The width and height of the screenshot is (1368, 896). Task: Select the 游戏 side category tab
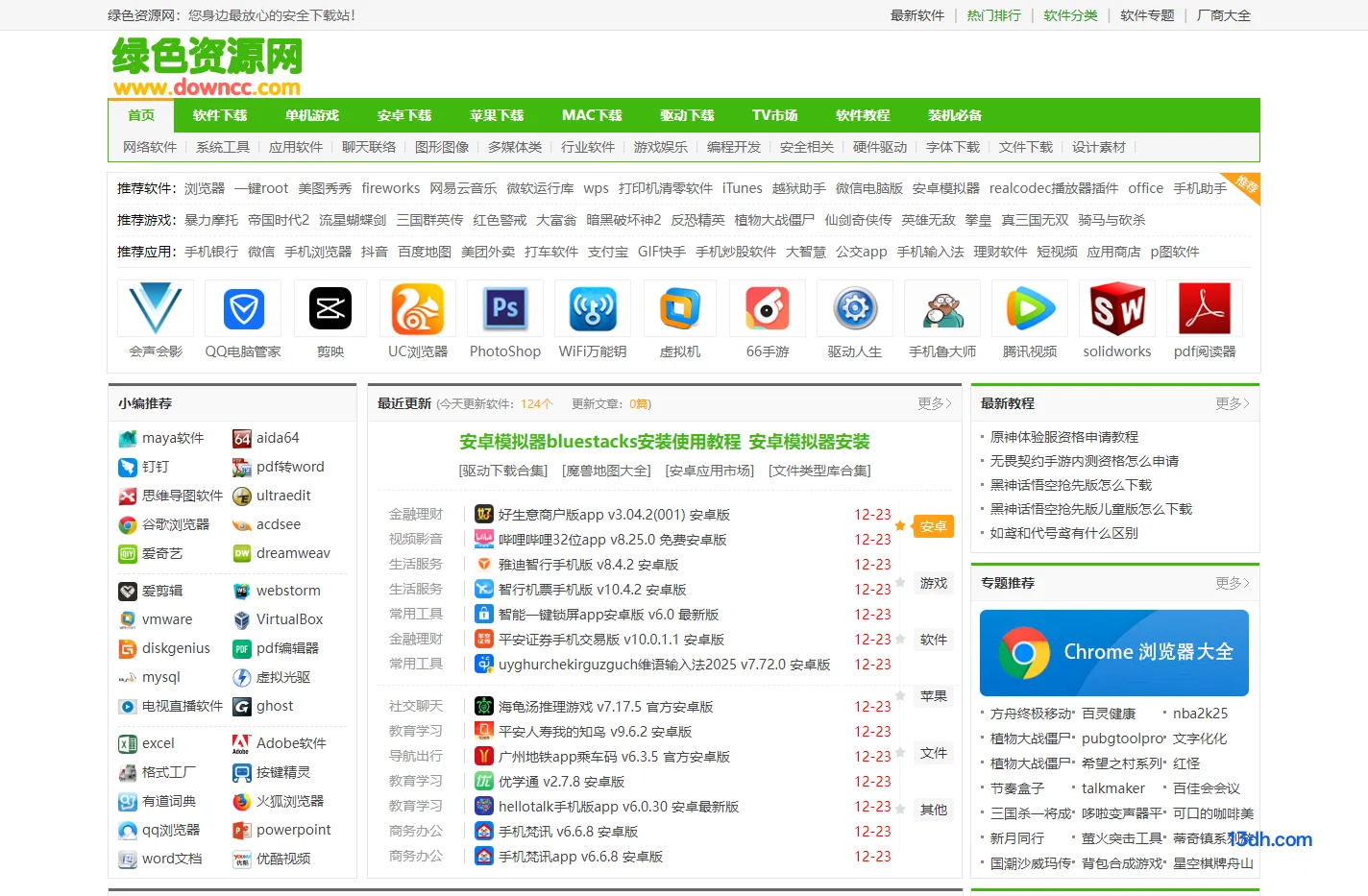point(933,583)
